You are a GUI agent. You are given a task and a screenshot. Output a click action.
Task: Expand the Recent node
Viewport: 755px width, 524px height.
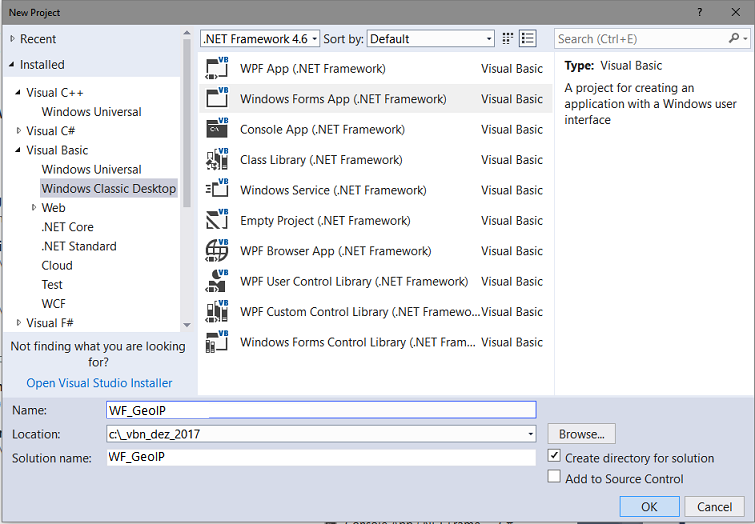(x=13, y=39)
